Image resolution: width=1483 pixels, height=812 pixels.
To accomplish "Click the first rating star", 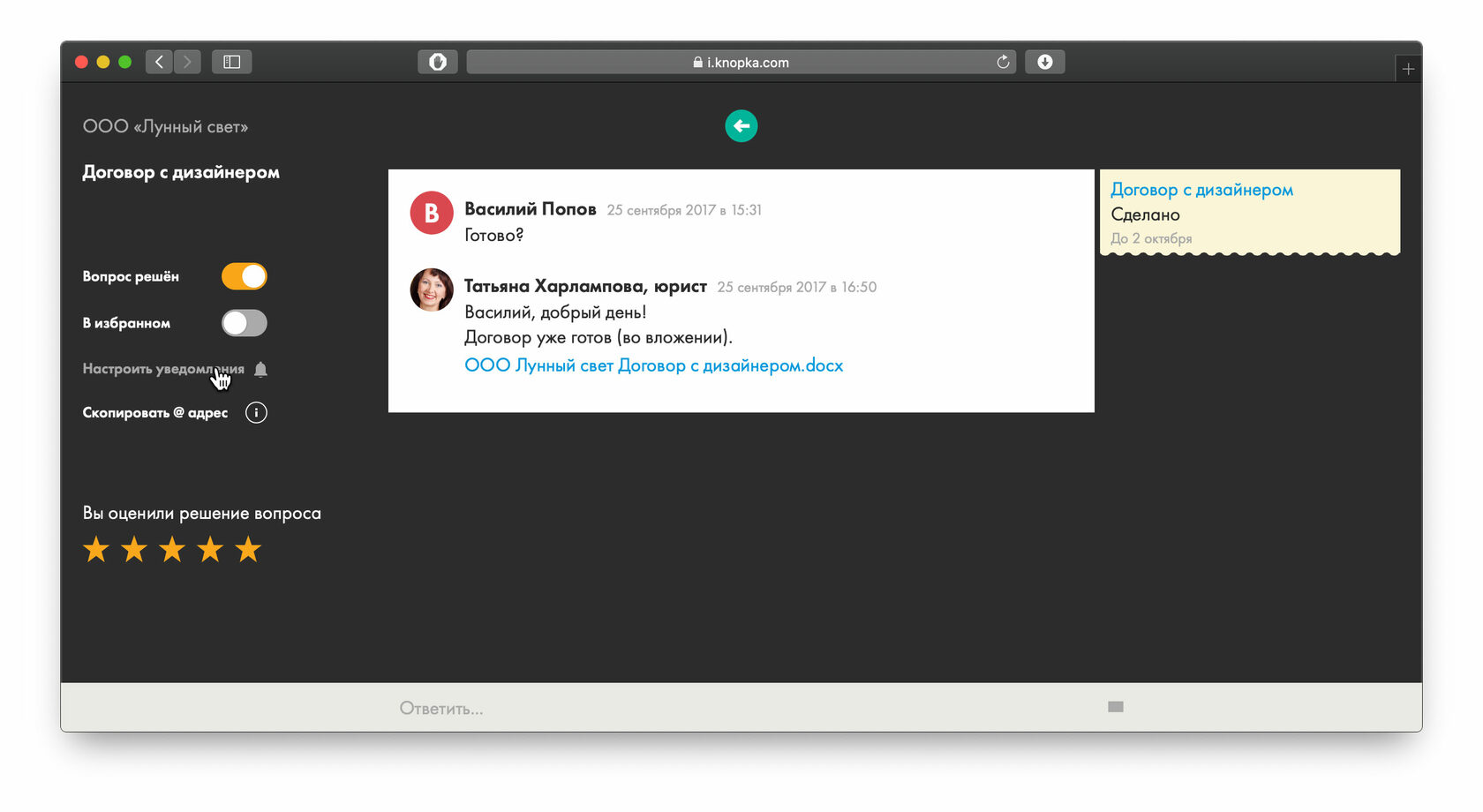I will tap(96, 550).
